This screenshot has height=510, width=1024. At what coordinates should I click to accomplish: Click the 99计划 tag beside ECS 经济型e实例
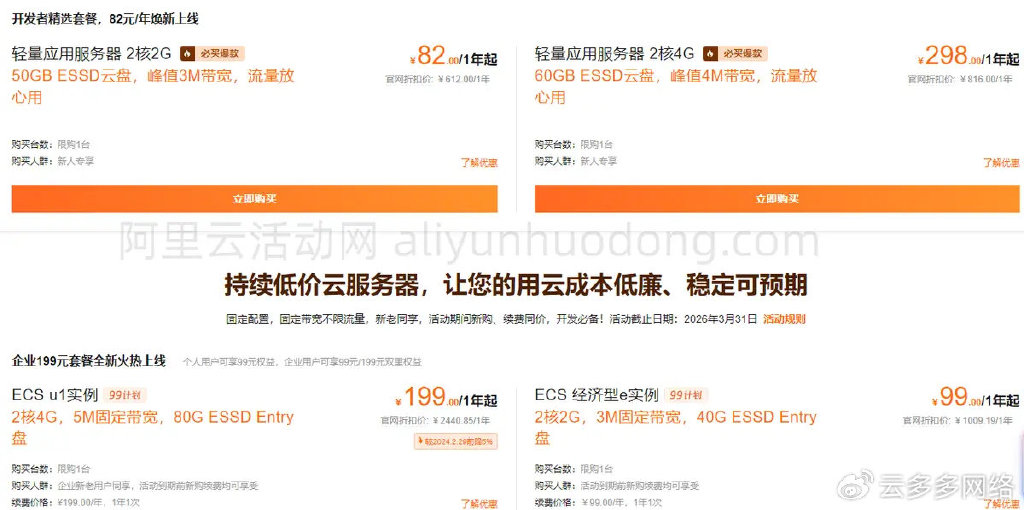pyautogui.click(x=686, y=395)
